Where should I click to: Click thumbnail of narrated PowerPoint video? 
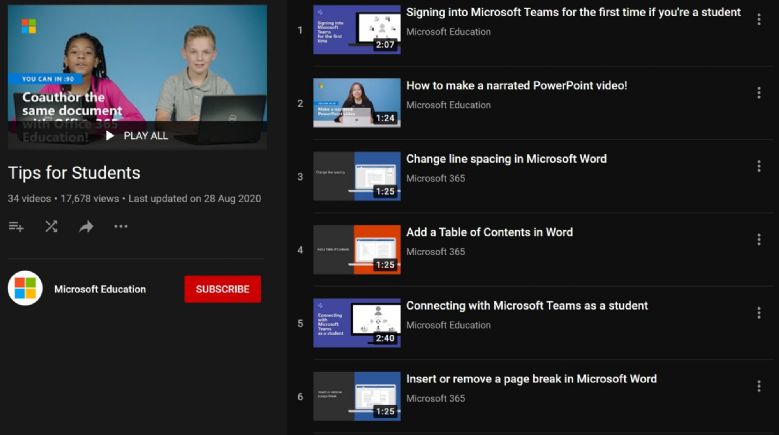click(x=357, y=103)
